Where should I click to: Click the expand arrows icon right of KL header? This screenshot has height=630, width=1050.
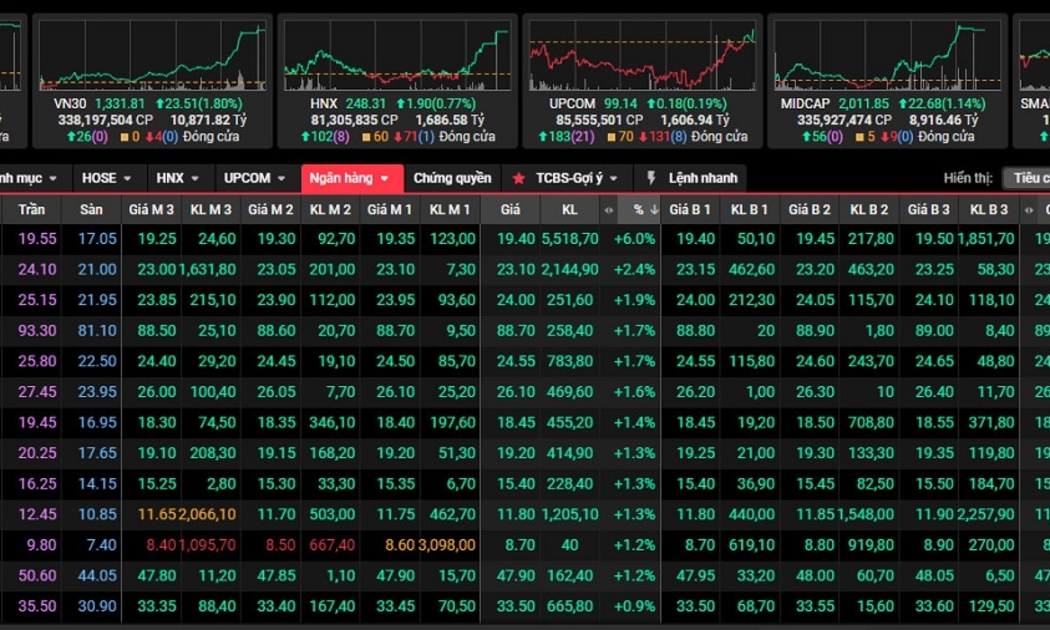608,210
